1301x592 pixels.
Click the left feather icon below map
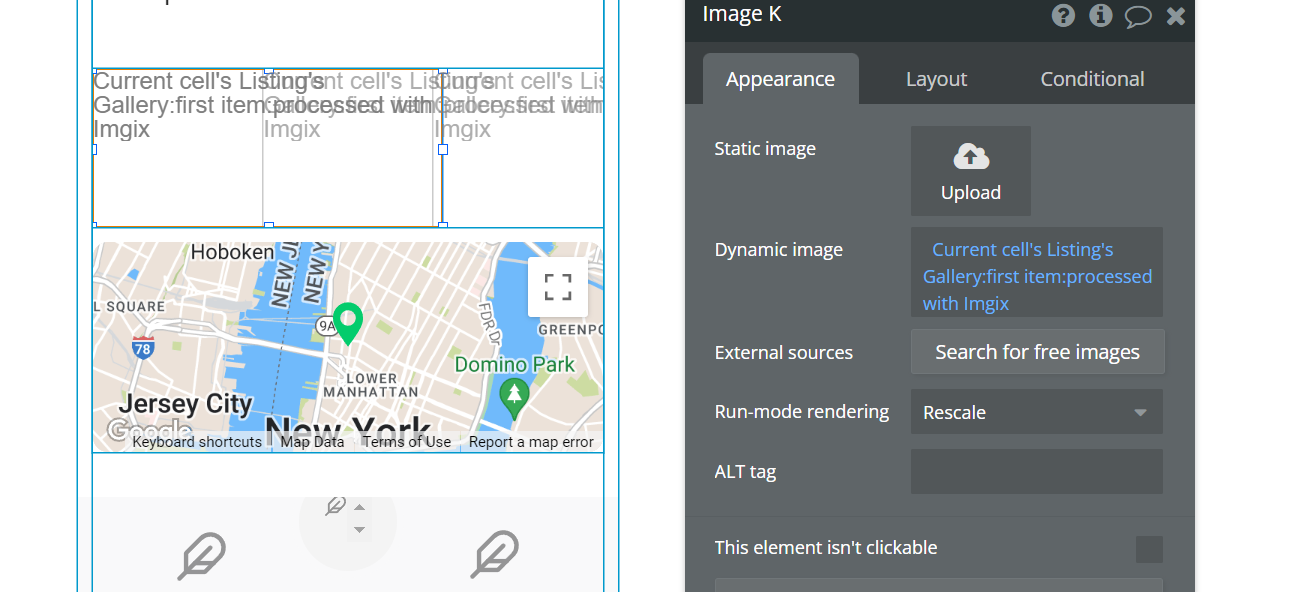tap(201, 557)
